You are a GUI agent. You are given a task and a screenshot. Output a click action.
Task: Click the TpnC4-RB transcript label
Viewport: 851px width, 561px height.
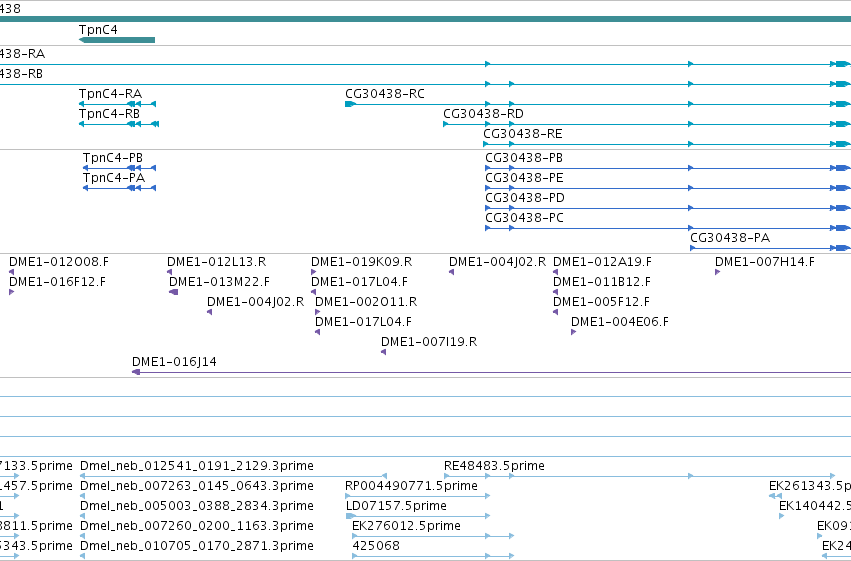[109, 114]
